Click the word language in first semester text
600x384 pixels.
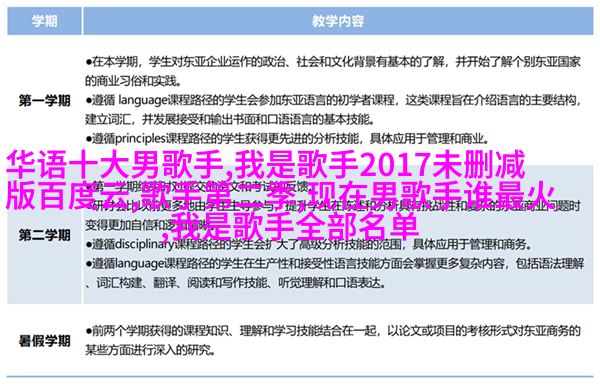(x=143, y=100)
